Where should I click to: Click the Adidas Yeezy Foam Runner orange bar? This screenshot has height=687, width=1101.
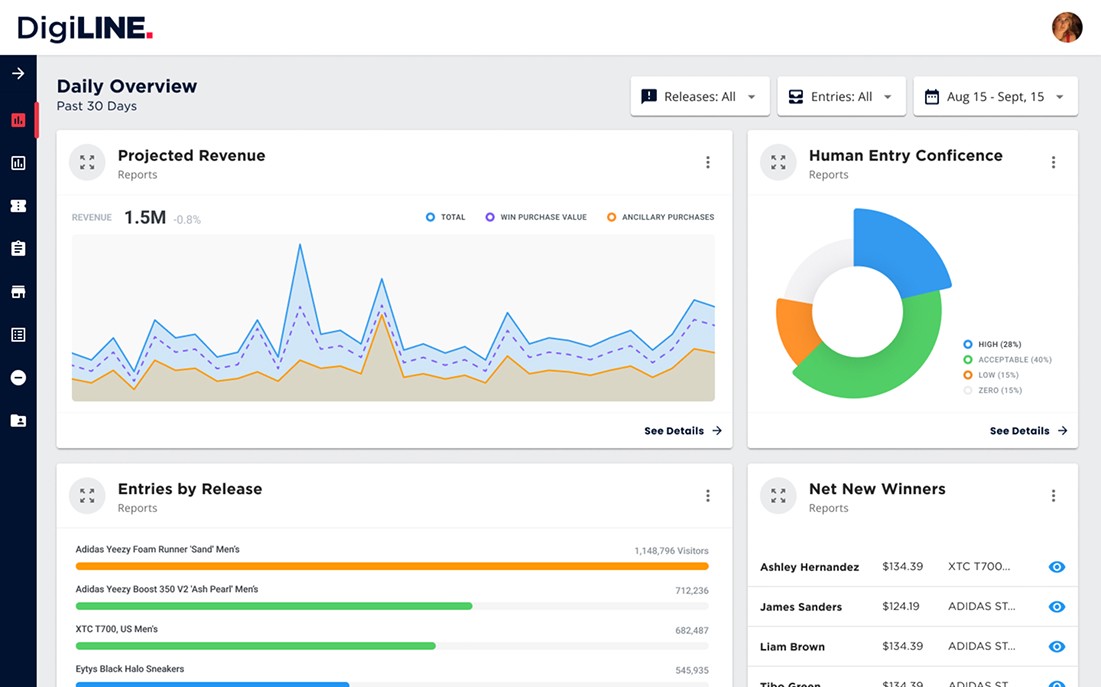coord(392,566)
